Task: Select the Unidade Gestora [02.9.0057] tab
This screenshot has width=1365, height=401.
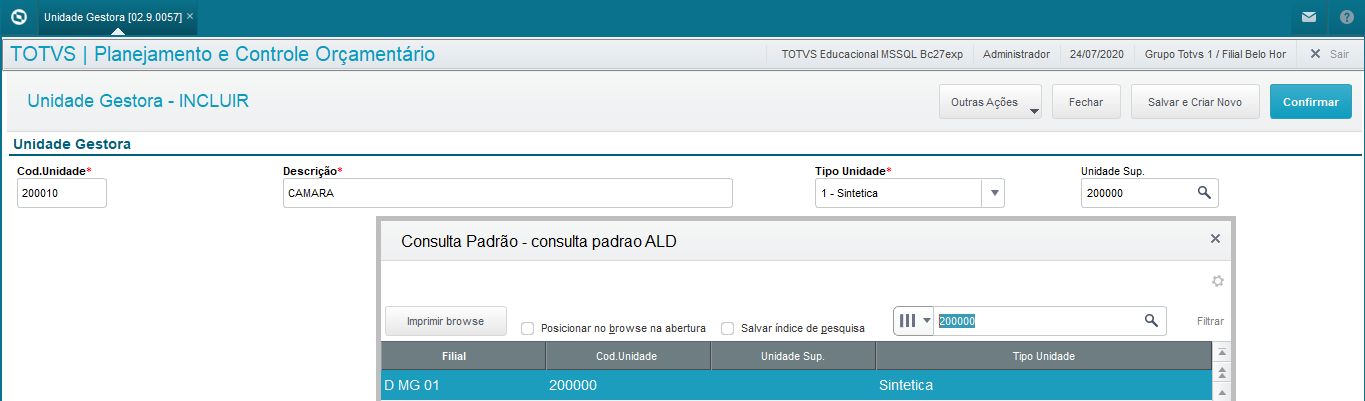Action: click(112, 17)
